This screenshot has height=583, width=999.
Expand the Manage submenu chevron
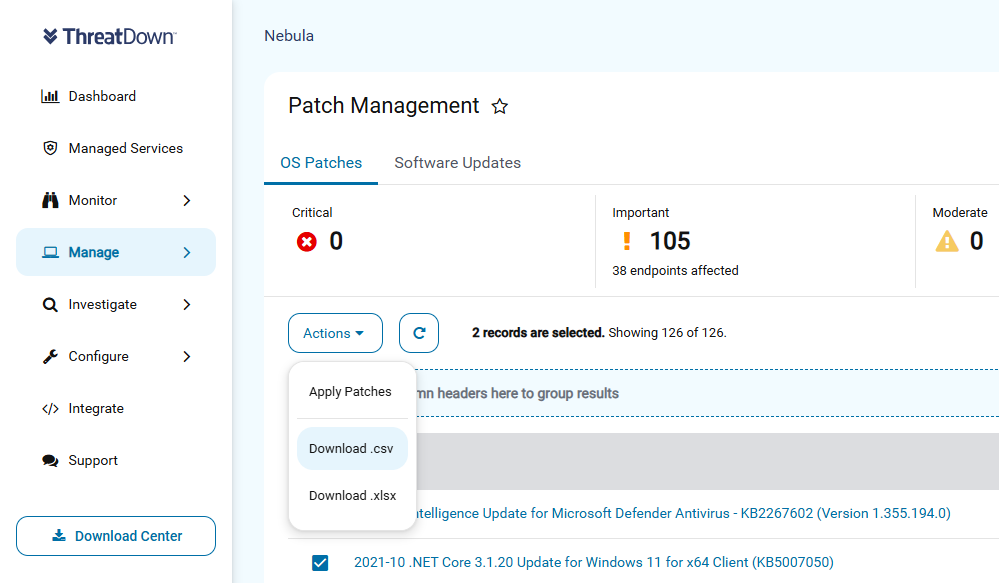[187, 252]
